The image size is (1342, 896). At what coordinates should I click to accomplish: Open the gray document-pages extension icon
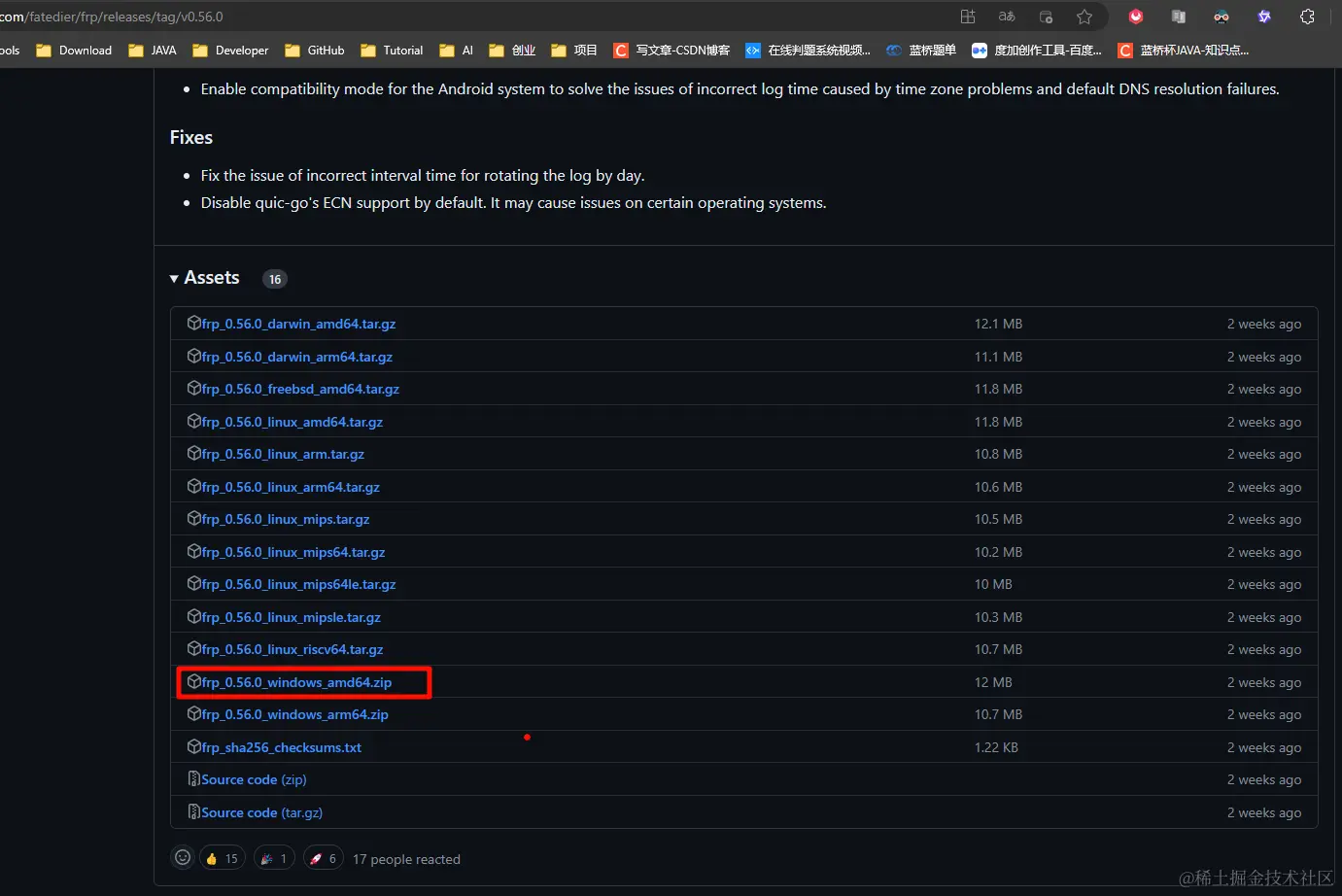[x=1179, y=17]
